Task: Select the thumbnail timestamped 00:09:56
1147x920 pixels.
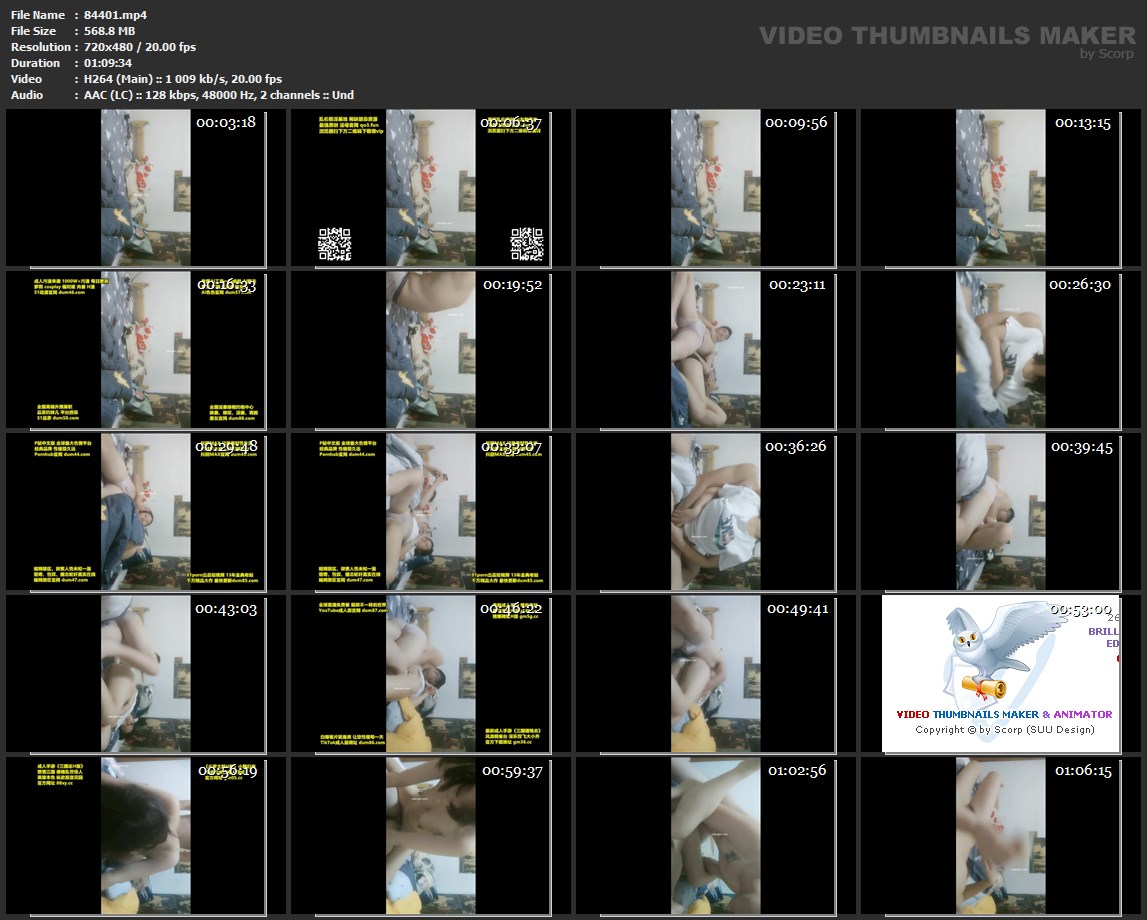Action: 714,188
